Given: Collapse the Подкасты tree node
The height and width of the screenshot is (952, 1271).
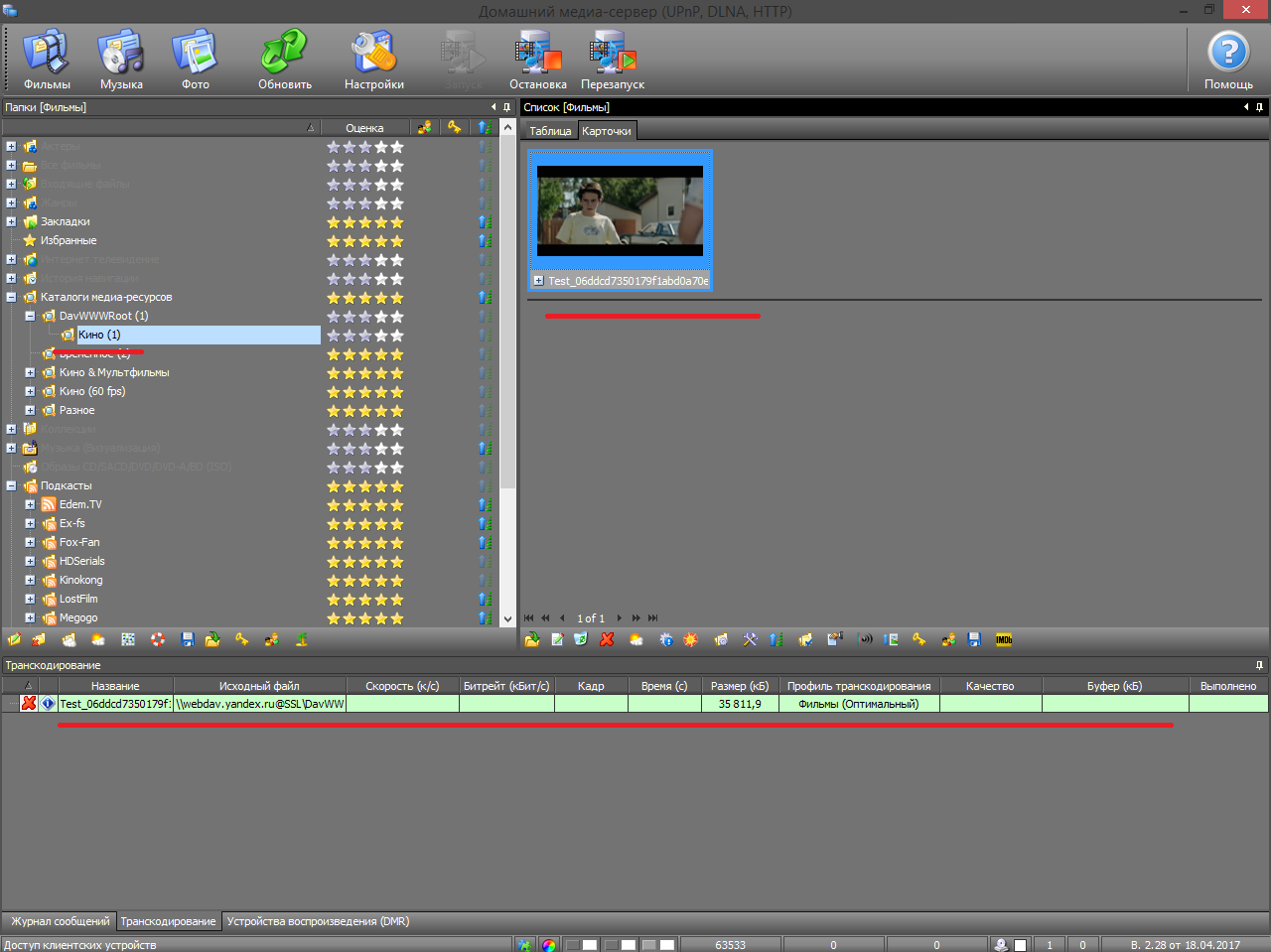Looking at the screenshot, I should 11,486.
